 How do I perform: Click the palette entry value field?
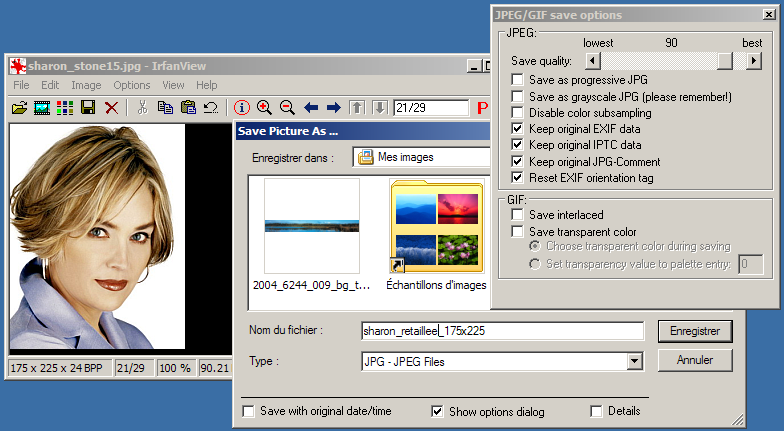click(751, 264)
